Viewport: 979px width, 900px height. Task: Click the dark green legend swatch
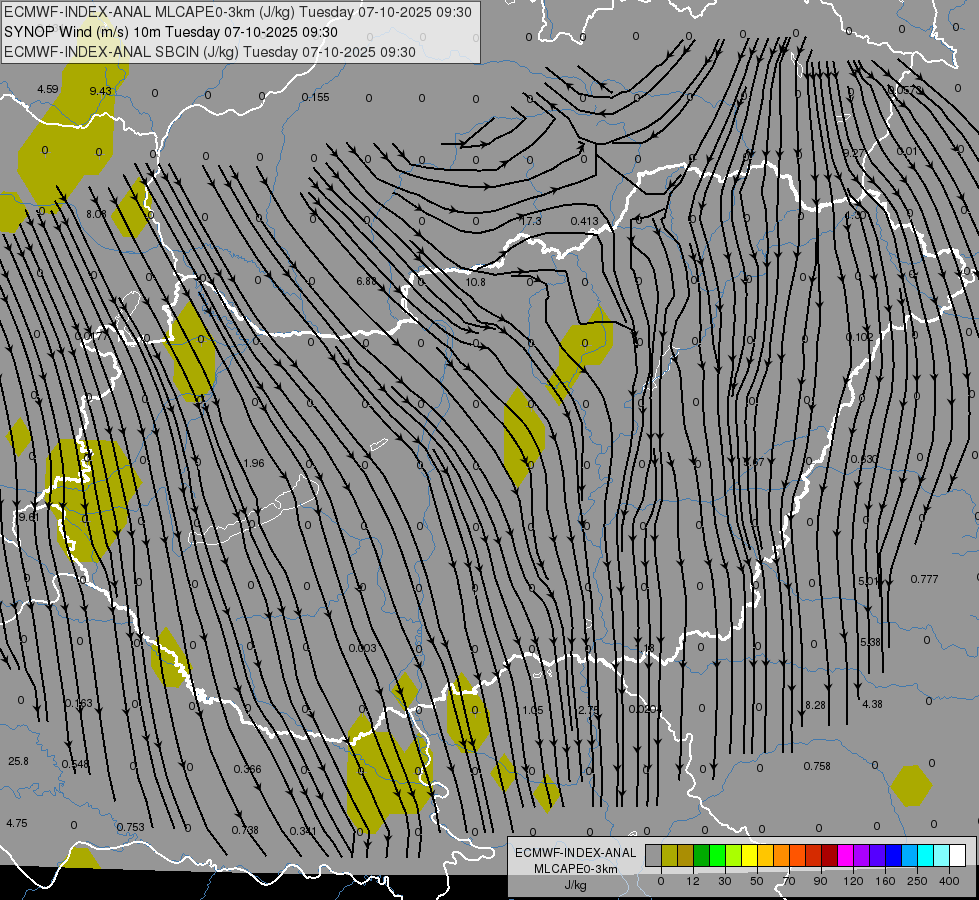(701, 855)
